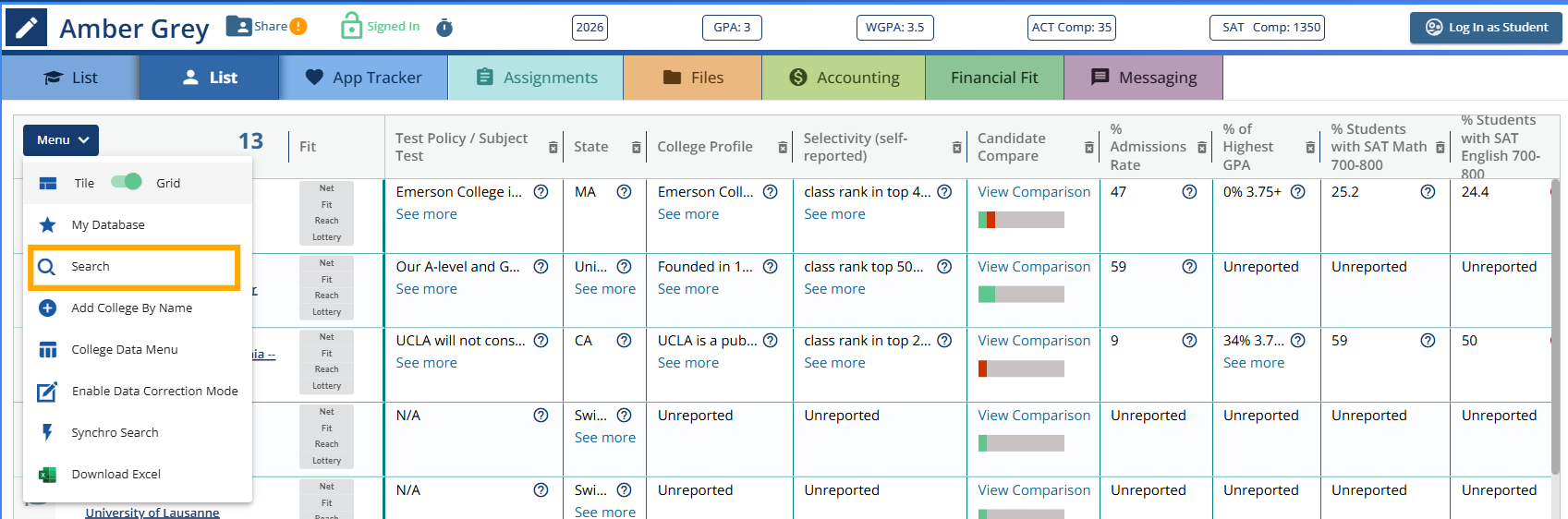
Task: Click the WGPA: 3.5 box
Action: click(894, 27)
